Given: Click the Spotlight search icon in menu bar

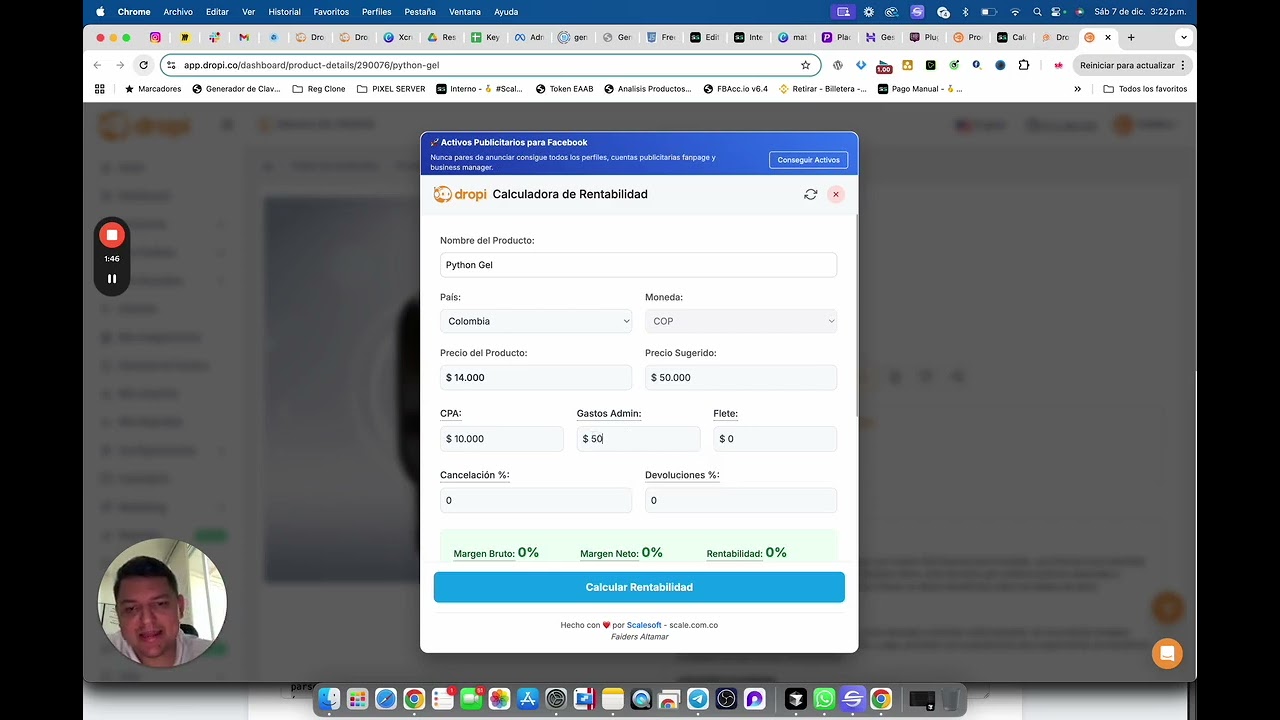Looking at the screenshot, I should coord(1037,12).
